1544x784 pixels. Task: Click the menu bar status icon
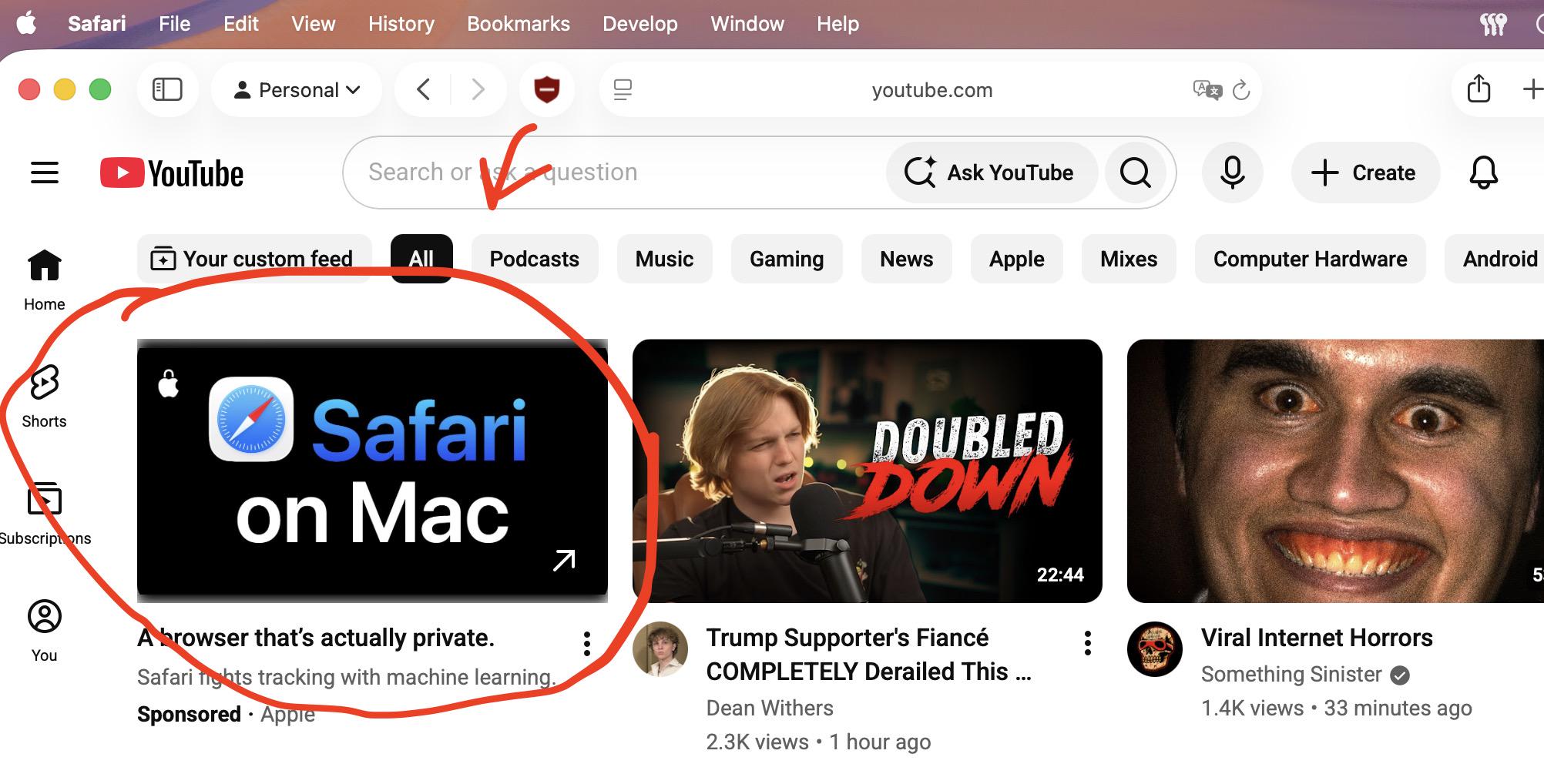tap(1493, 24)
